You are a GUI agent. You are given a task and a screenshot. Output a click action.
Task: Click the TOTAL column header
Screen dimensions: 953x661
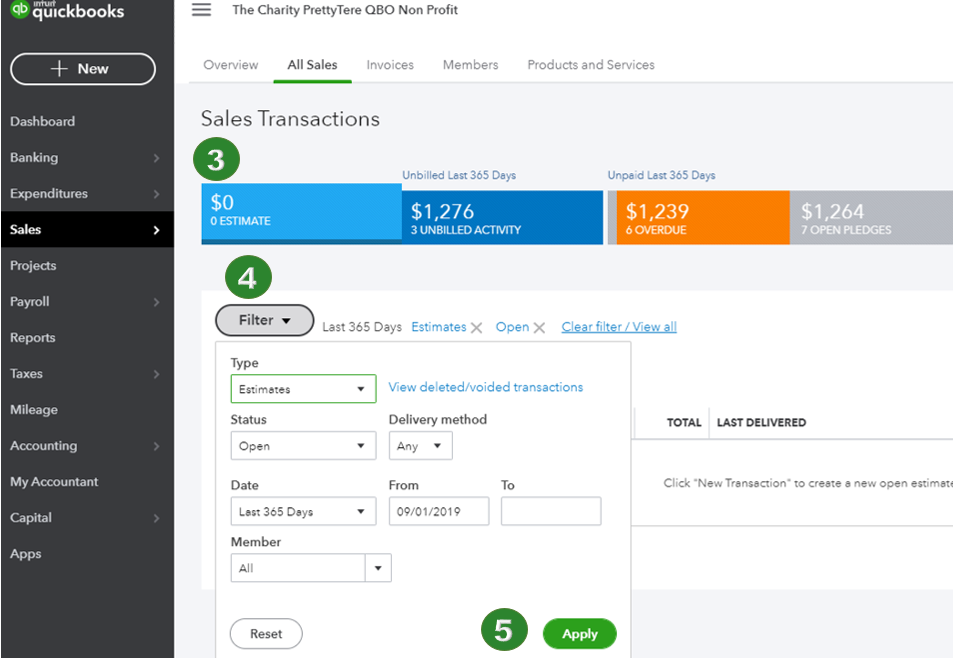684,422
